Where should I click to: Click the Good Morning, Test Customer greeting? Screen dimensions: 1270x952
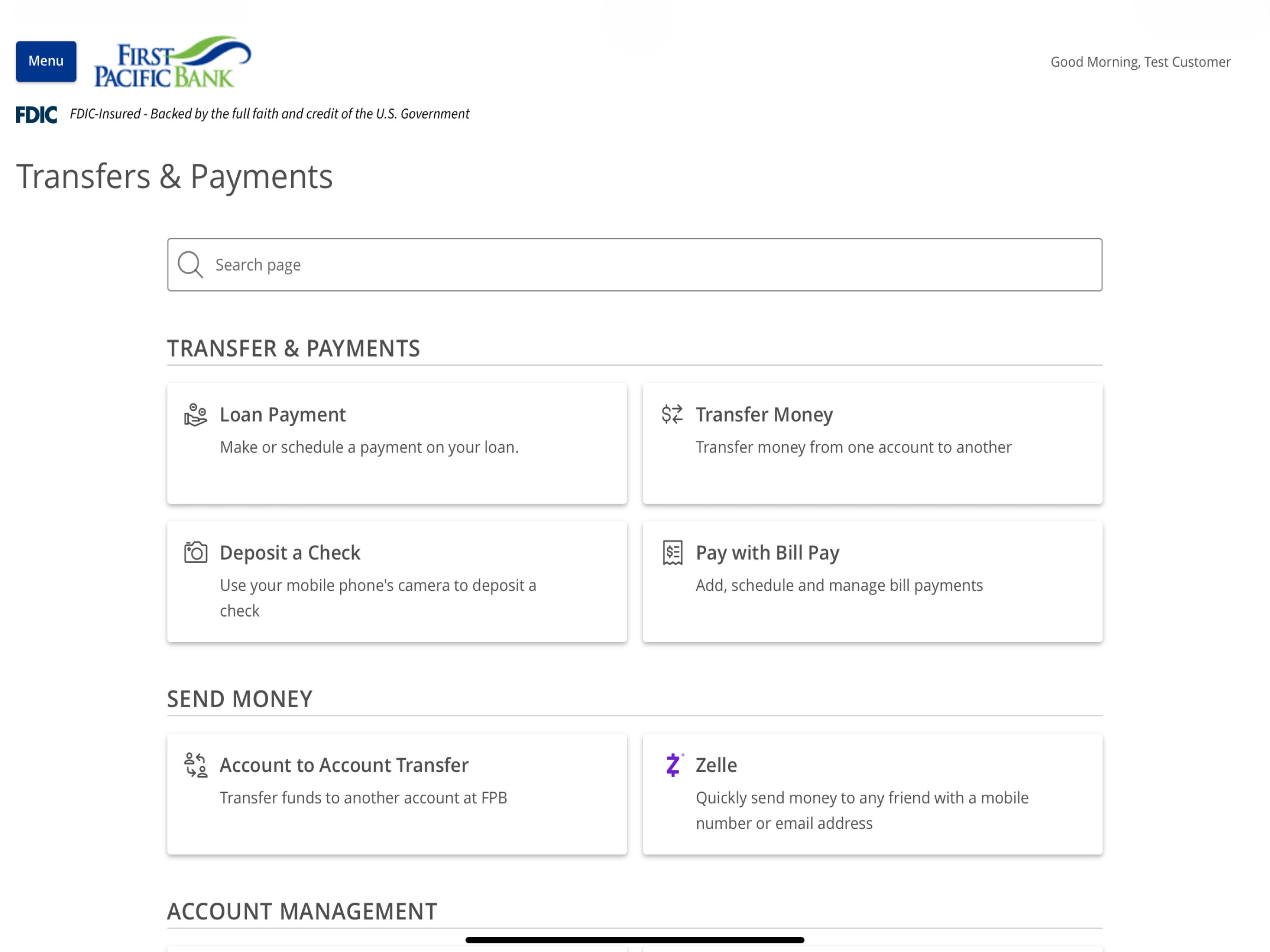click(x=1140, y=62)
